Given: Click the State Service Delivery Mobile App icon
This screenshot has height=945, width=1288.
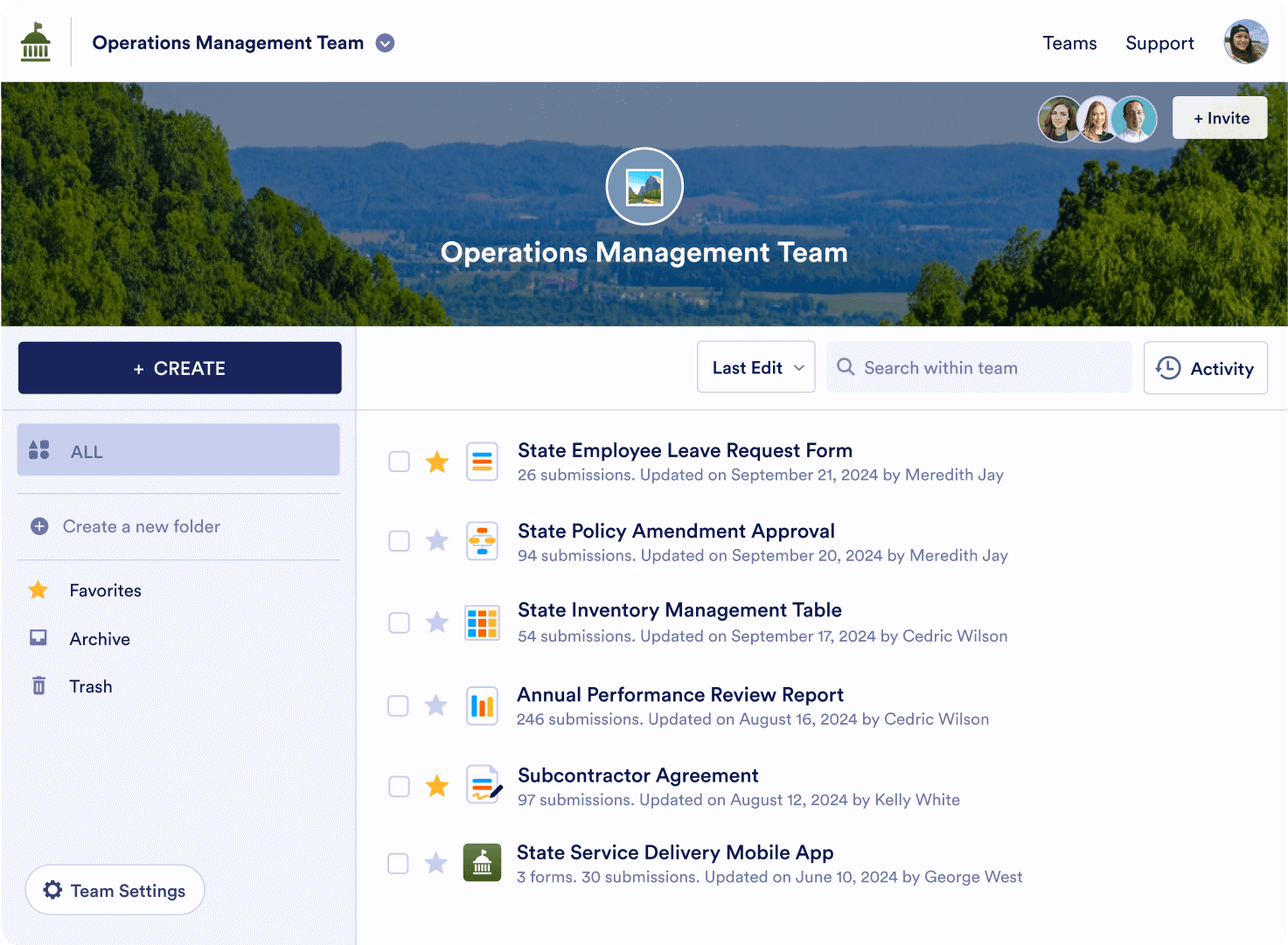Looking at the screenshot, I should pos(482,863).
